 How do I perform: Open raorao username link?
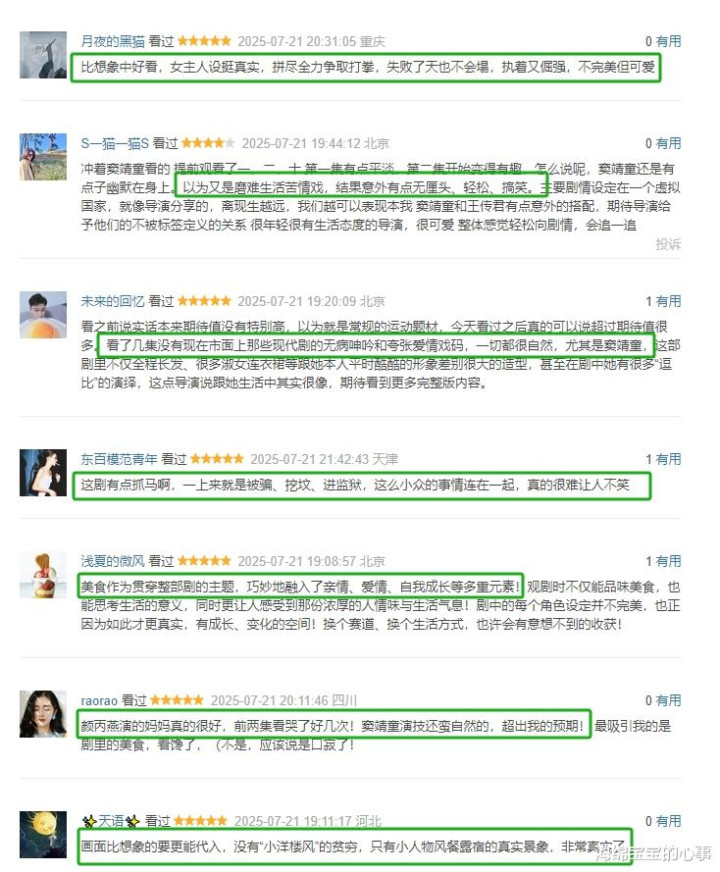(x=99, y=701)
